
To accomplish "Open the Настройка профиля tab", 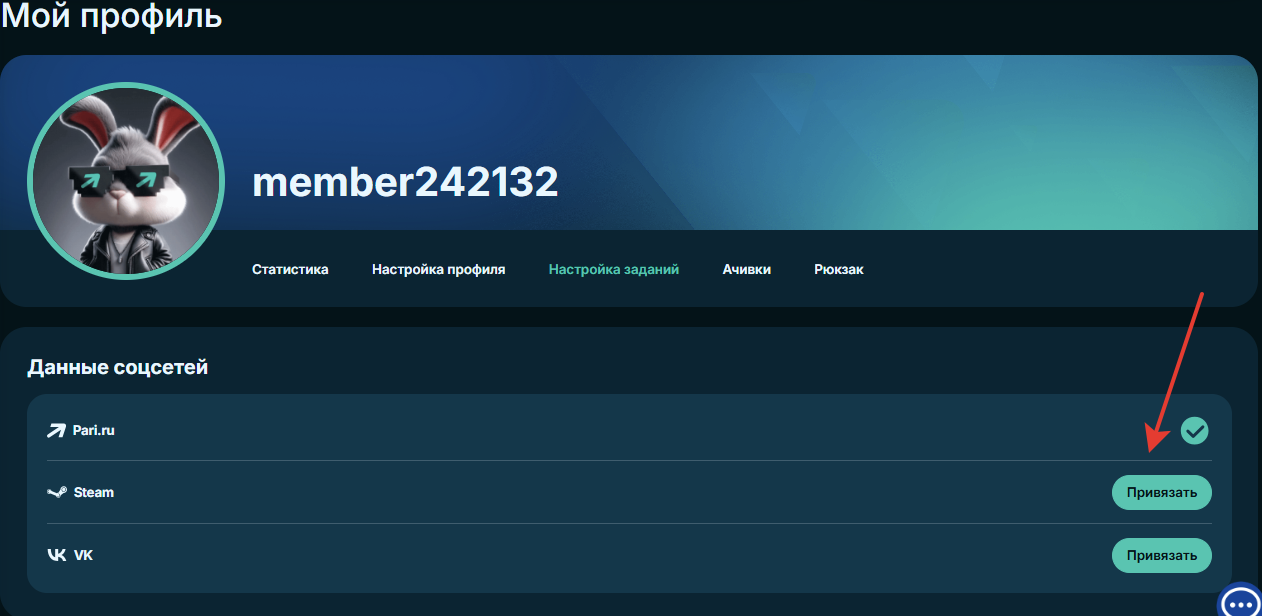I will 438,270.
